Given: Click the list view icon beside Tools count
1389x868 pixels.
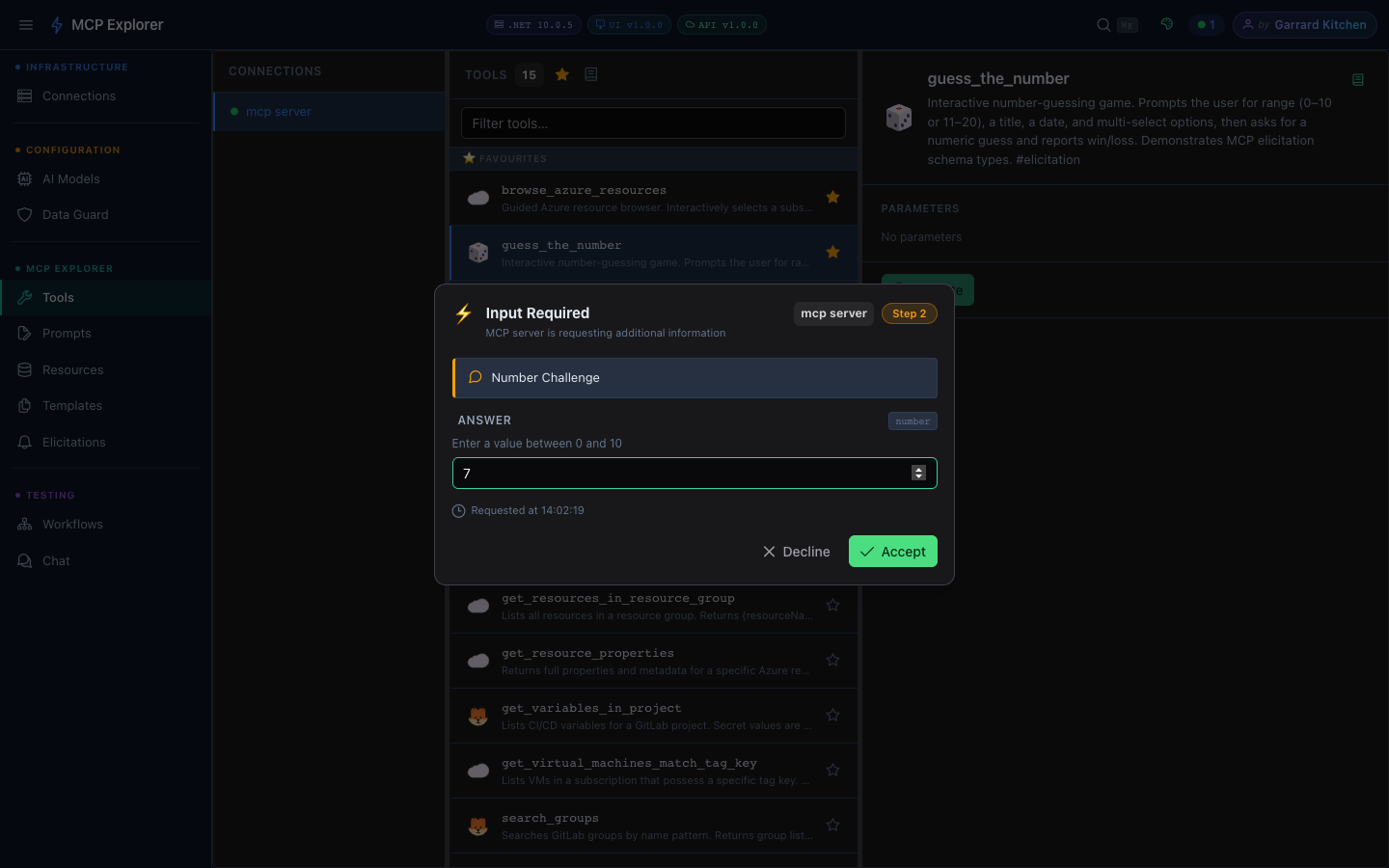Looking at the screenshot, I should (591, 74).
